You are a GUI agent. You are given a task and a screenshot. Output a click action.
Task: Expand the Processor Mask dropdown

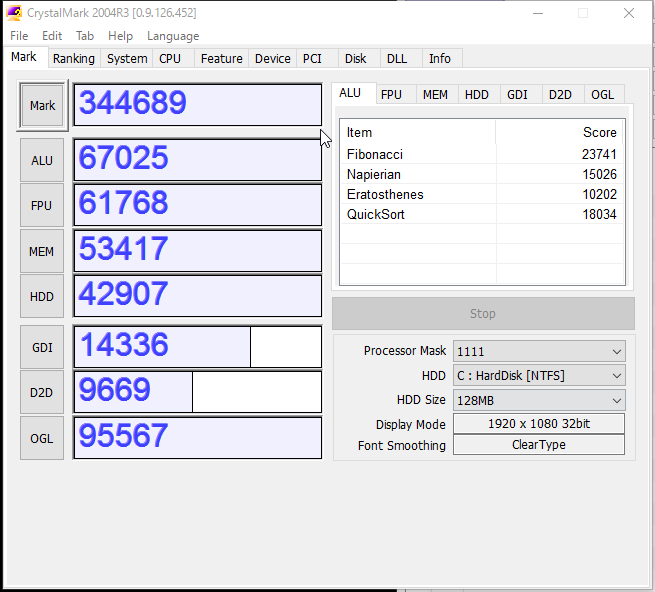(x=539, y=351)
